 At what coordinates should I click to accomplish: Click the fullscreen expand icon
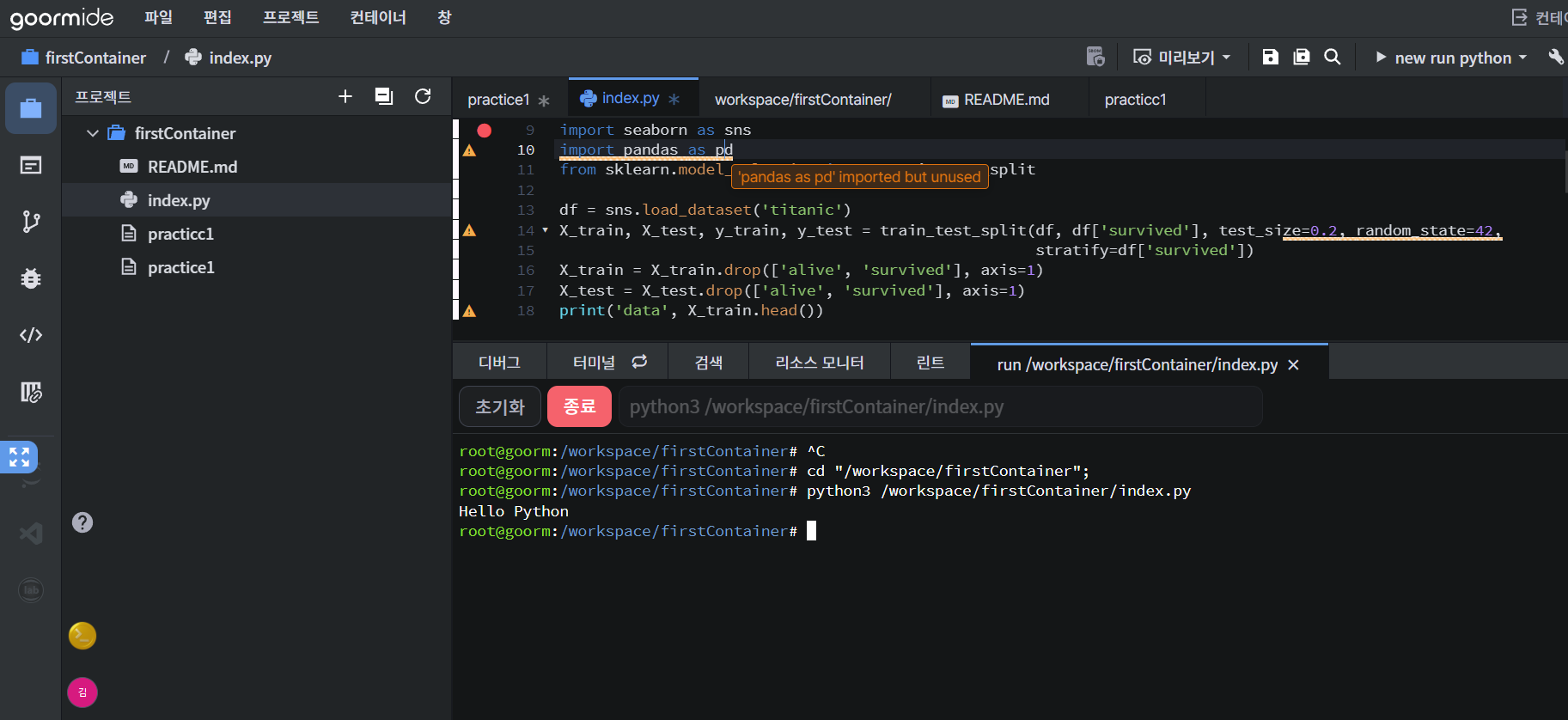click(x=19, y=457)
